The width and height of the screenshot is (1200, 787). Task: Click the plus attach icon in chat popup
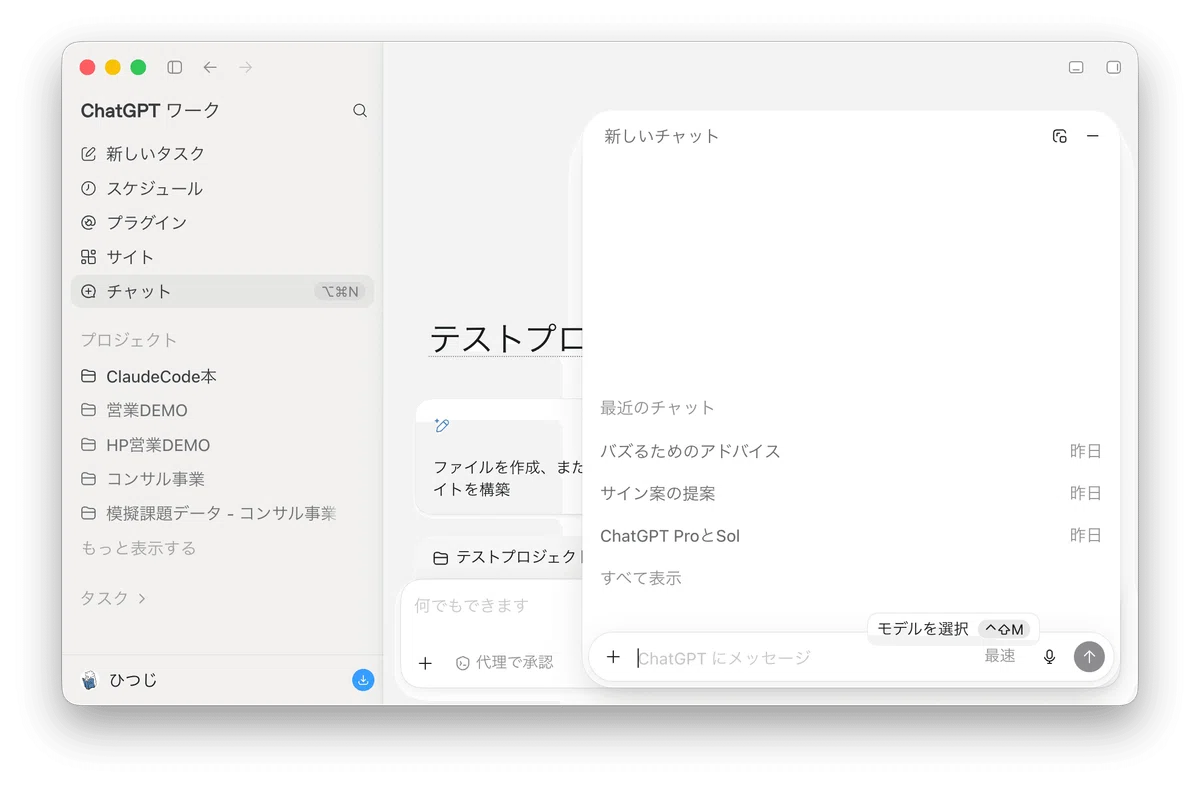[x=614, y=657]
